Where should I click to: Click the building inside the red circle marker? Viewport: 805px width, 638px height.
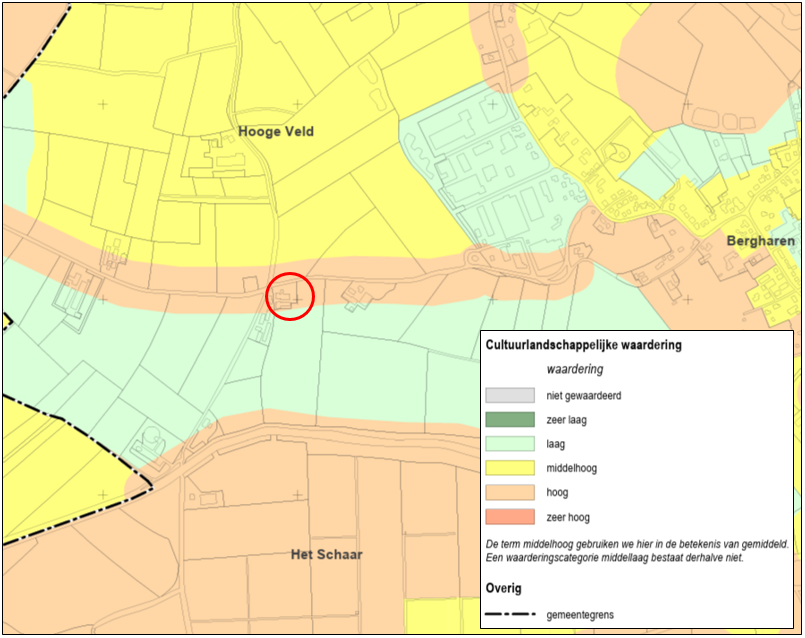coord(286,298)
